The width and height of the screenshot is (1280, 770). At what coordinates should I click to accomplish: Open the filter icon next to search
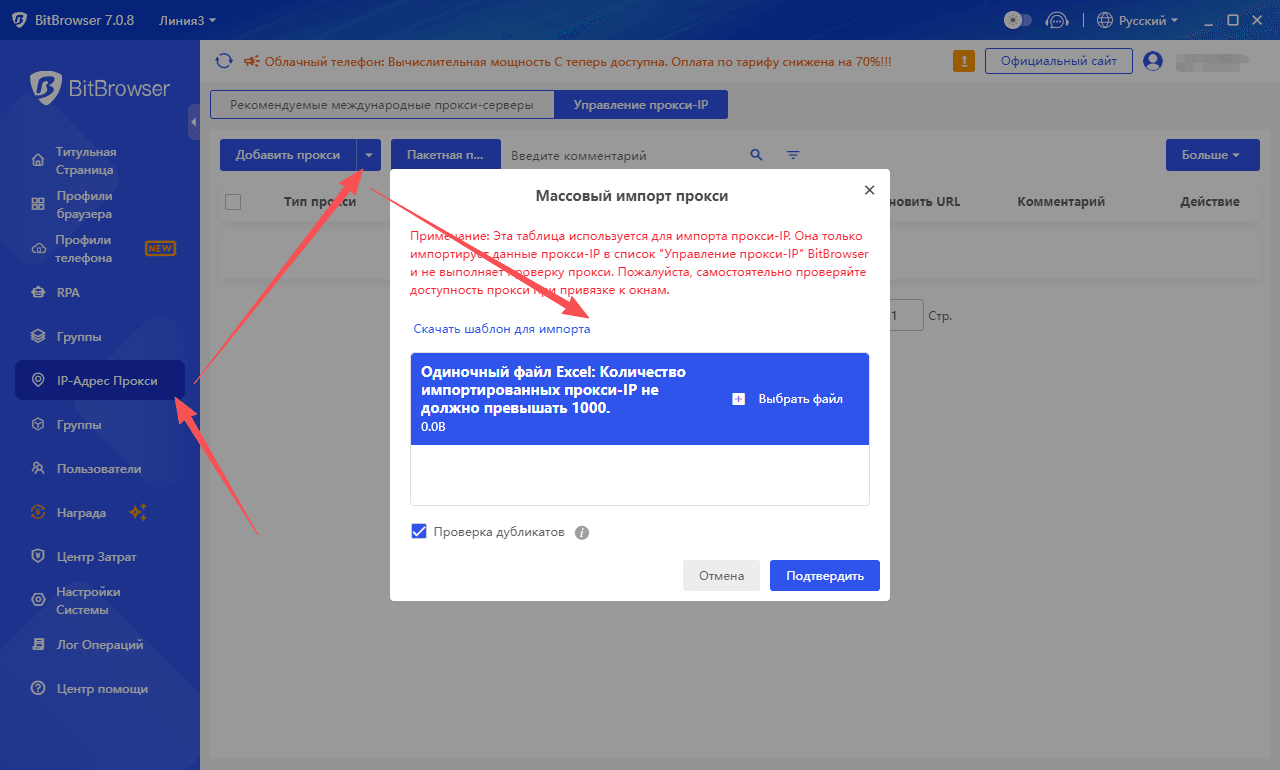[x=793, y=155]
